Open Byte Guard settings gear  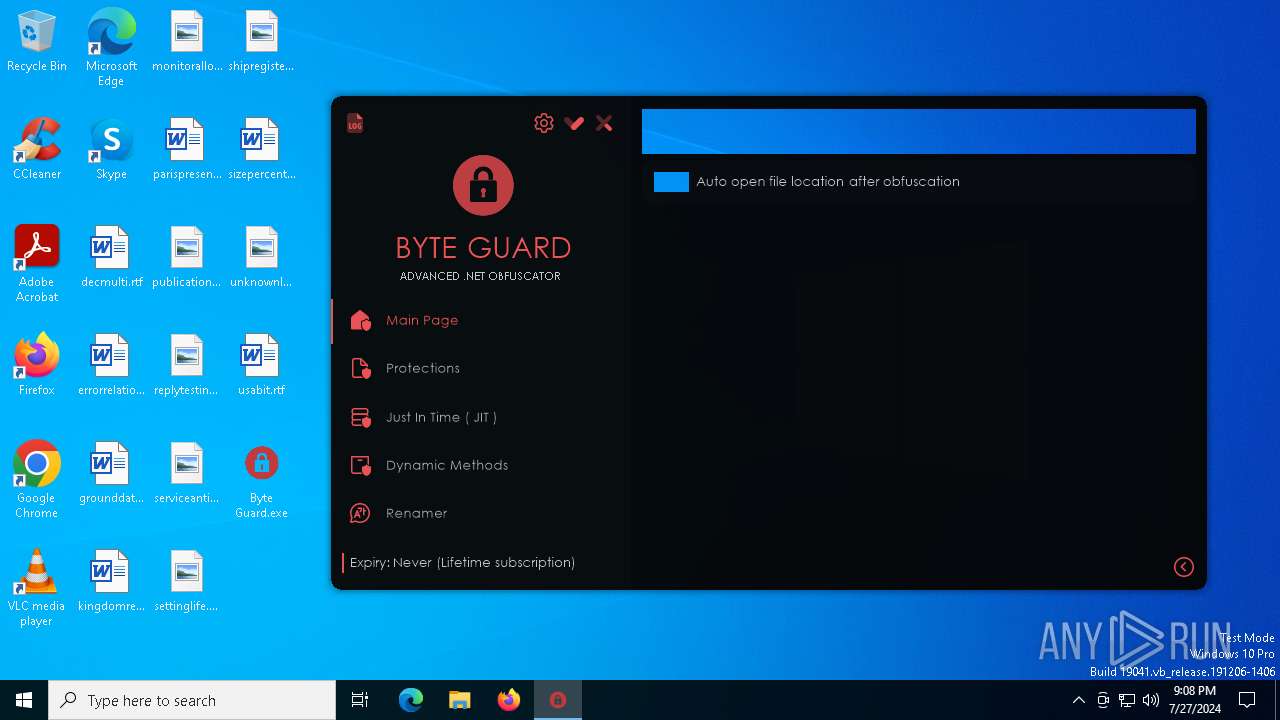(x=544, y=123)
